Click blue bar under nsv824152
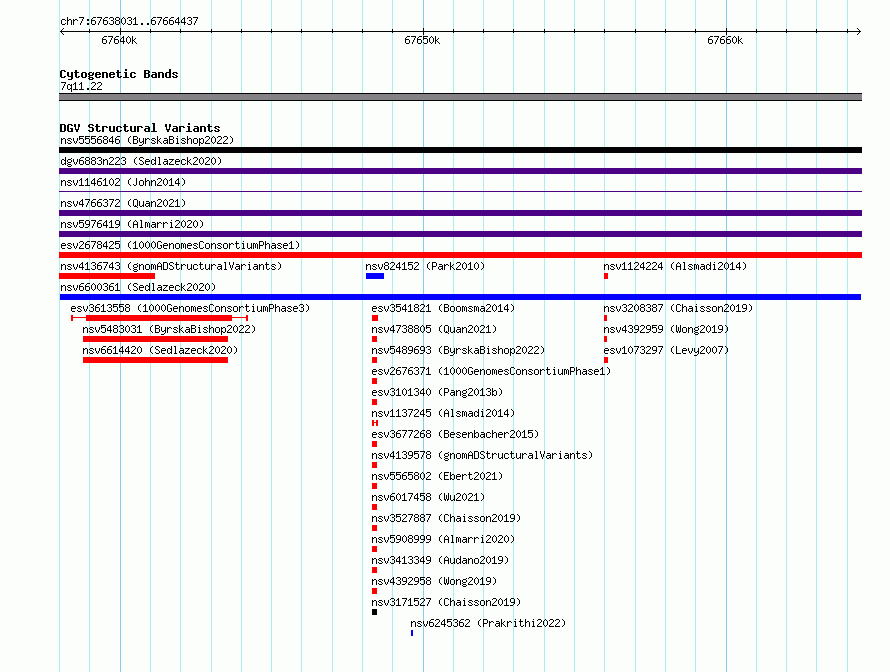890x672 pixels. click(375, 276)
